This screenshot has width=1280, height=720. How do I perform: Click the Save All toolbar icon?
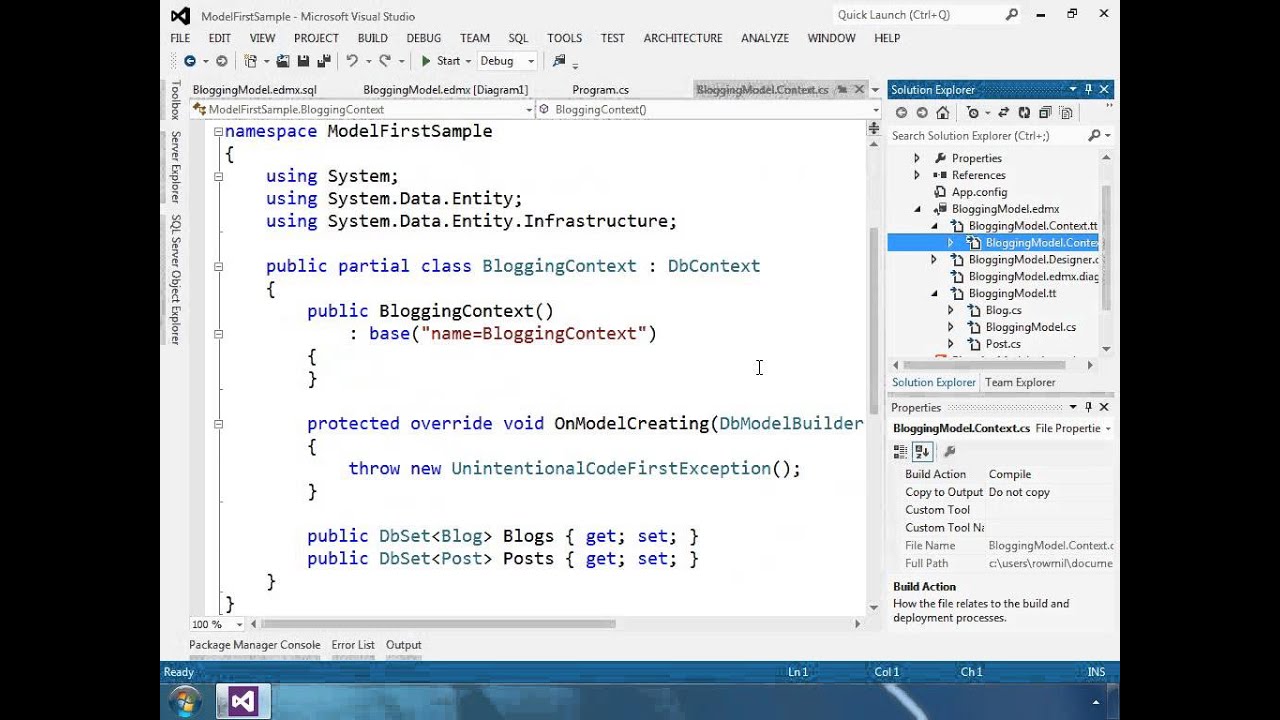(323, 61)
